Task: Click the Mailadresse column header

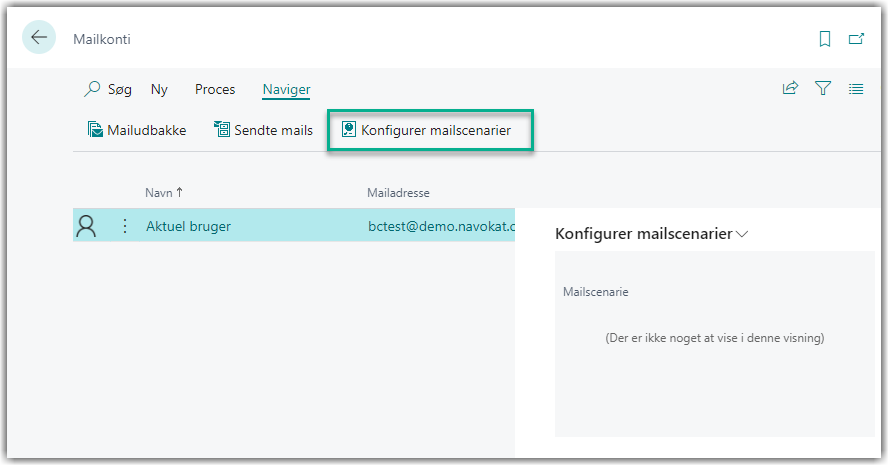Action: 398,193
